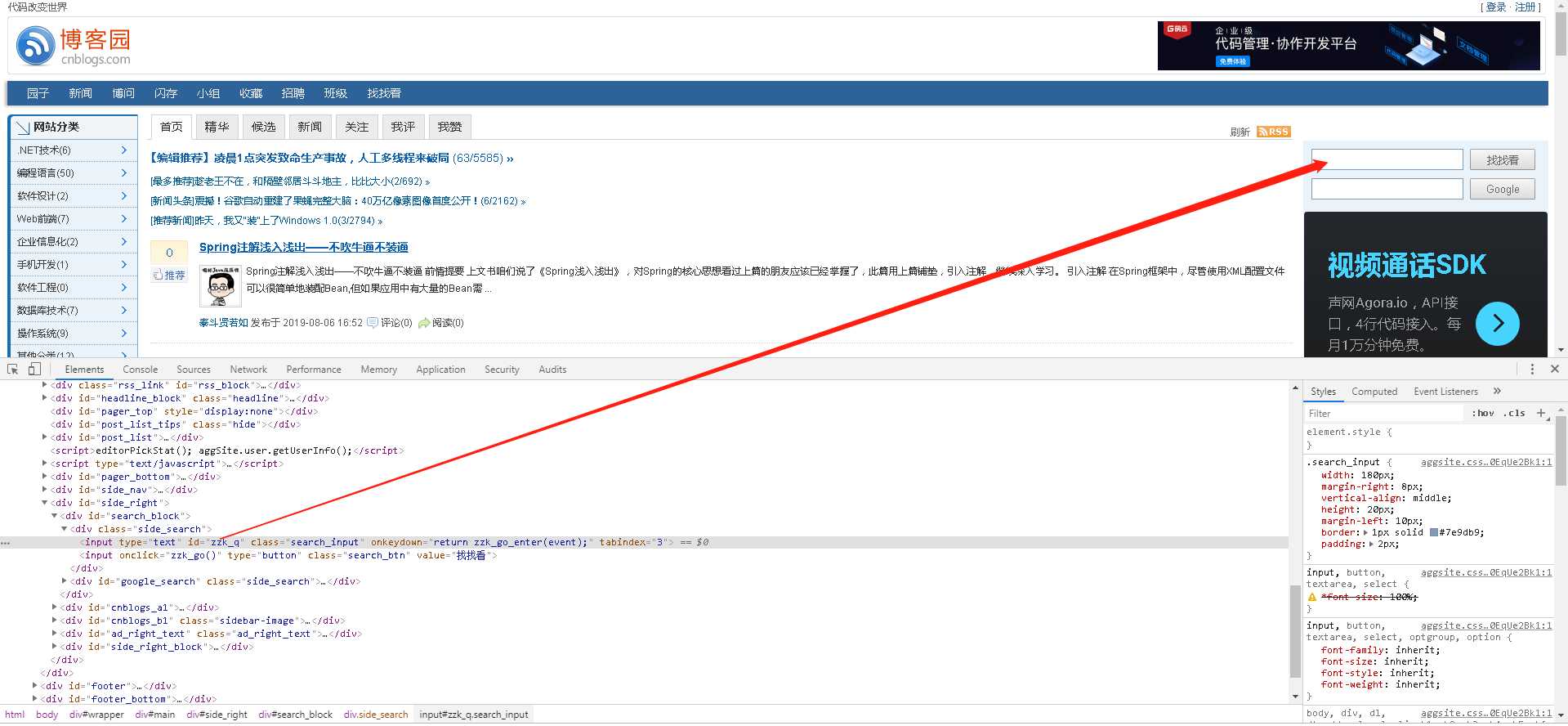Image resolution: width=1568 pixels, height=726 pixels.
Task: Click the cnblogs RSS logo icon
Action: pos(35,46)
